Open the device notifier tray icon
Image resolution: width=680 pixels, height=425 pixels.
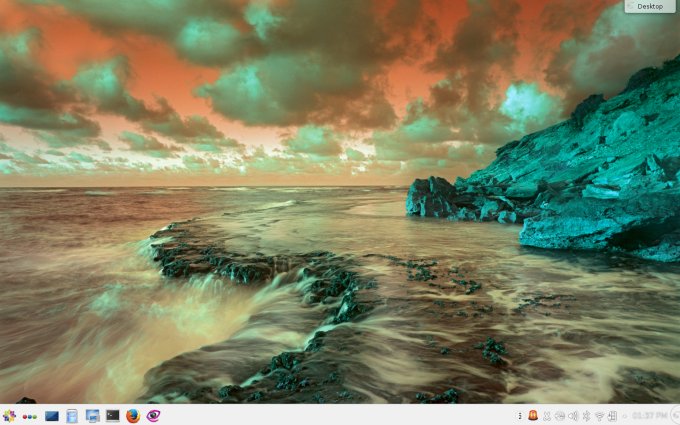point(612,416)
